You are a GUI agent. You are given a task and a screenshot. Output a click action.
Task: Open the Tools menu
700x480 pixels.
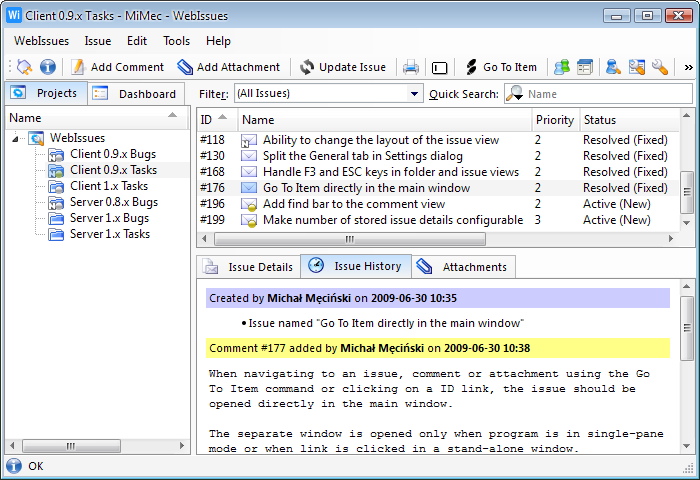[x=176, y=41]
